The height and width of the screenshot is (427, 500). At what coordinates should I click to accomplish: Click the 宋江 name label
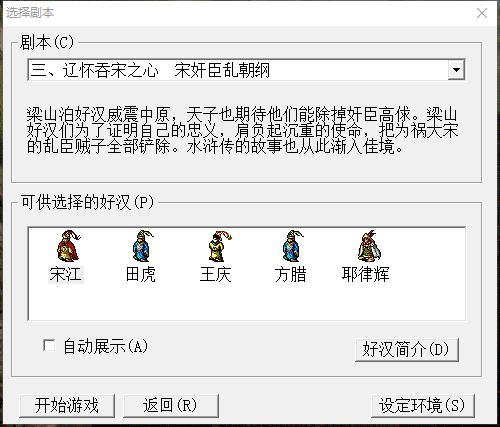66,275
